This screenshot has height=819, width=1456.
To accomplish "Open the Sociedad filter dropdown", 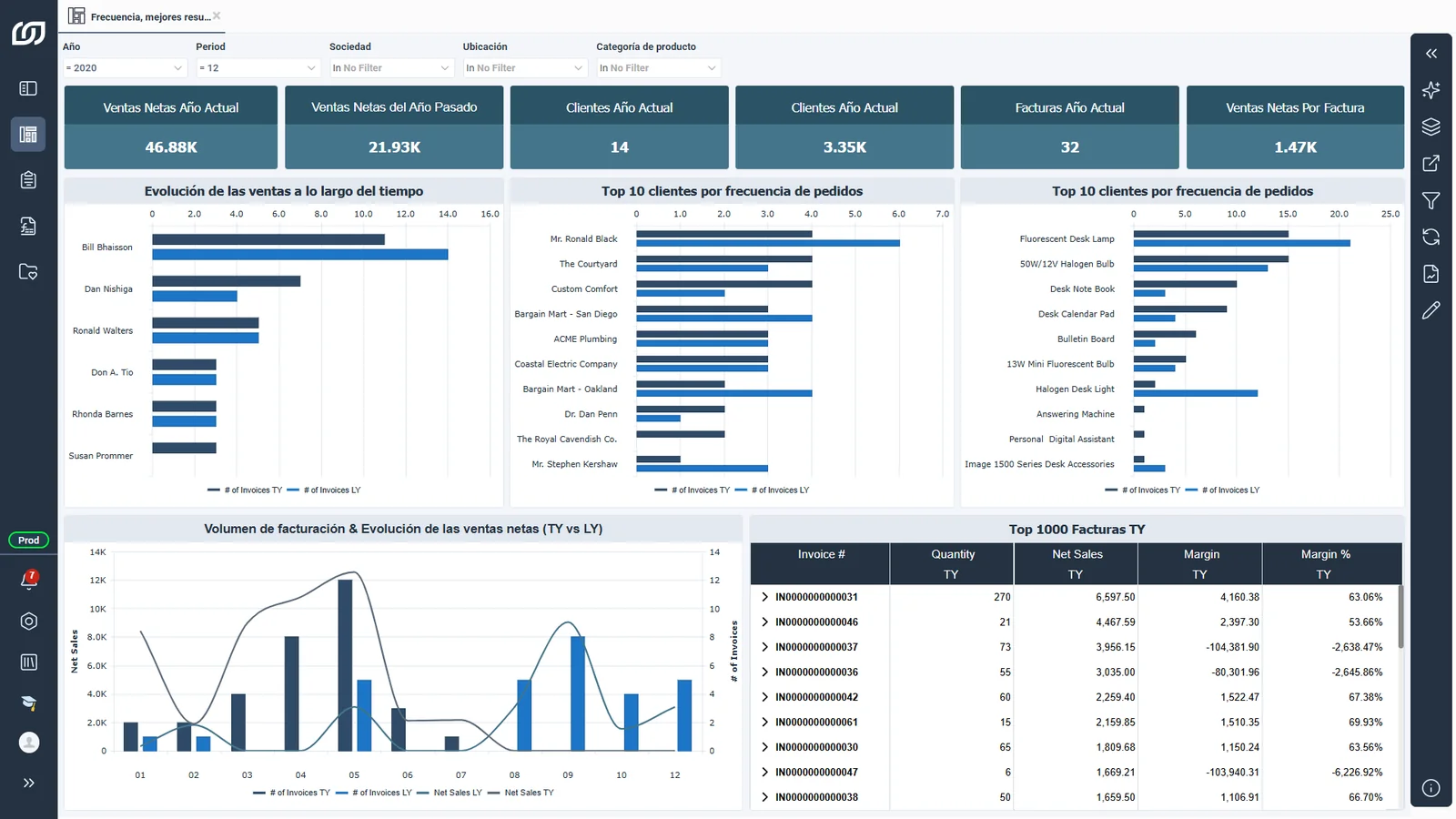I will click(x=391, y=68).
